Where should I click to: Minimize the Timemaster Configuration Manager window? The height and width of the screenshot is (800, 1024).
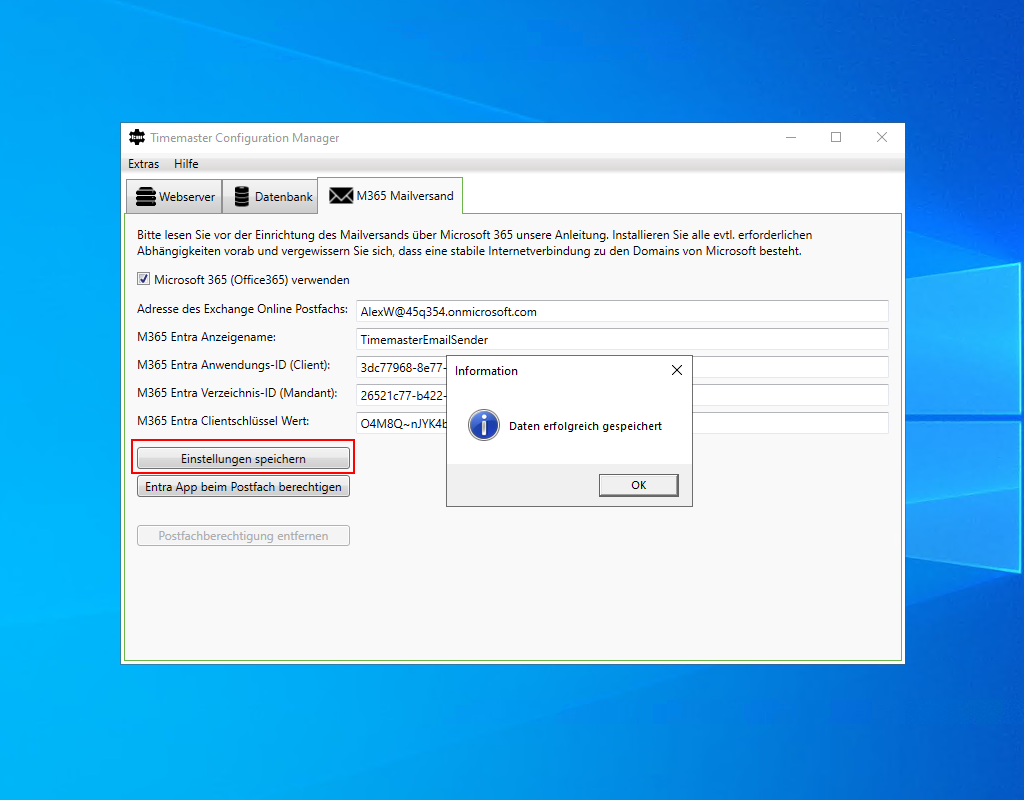coord(790,138)
